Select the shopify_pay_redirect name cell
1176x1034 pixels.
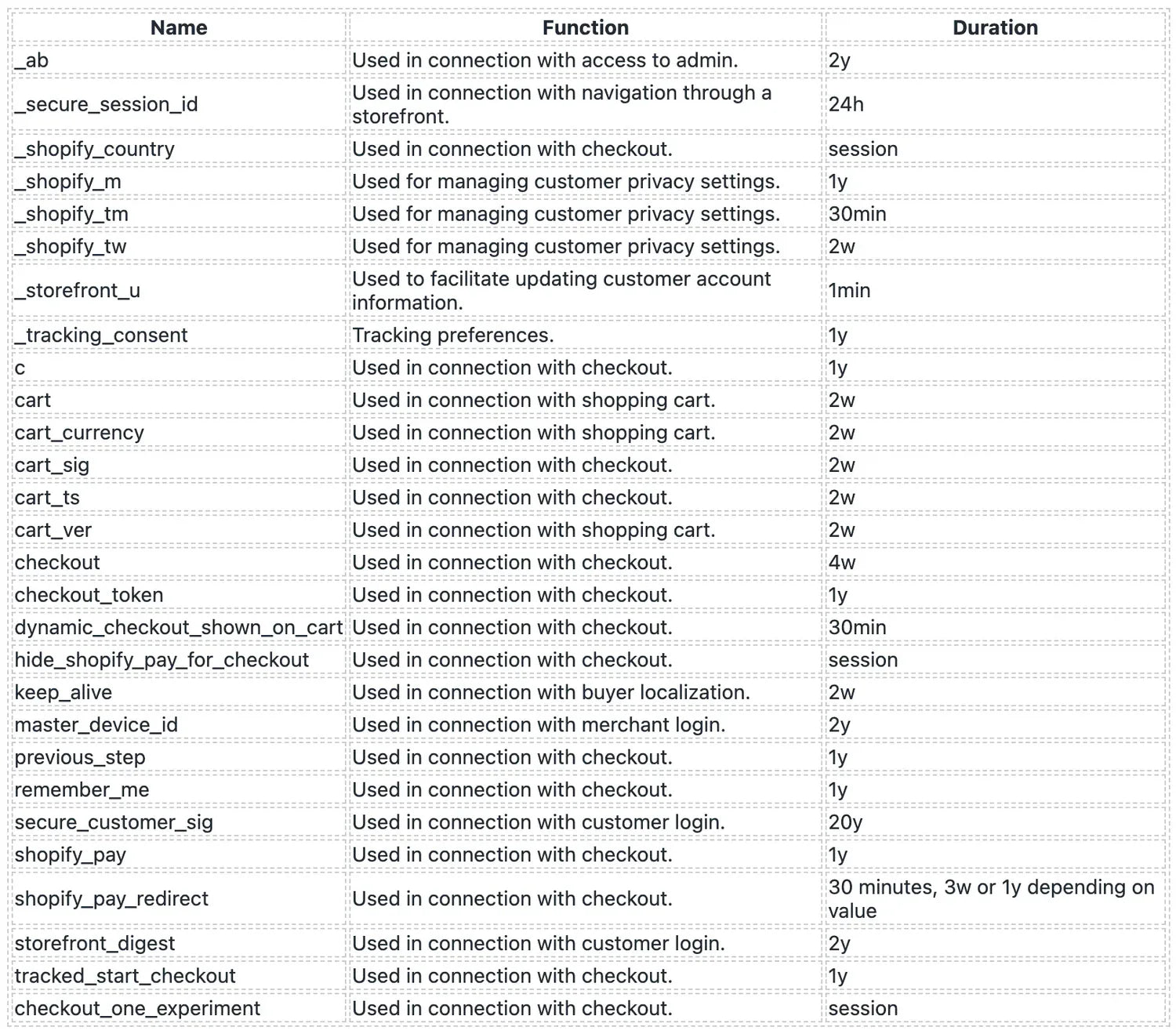(x=111, y=899)
